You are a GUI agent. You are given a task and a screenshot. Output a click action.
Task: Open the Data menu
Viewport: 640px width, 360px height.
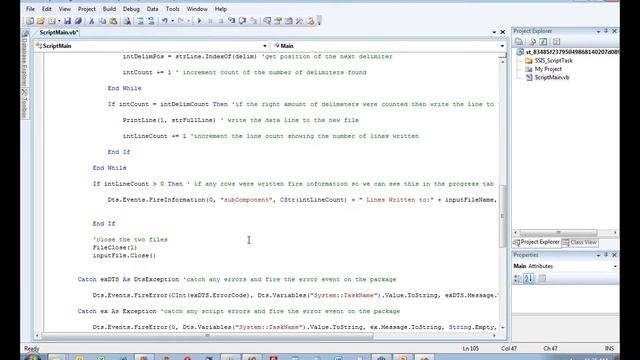(x=152, y=9)
